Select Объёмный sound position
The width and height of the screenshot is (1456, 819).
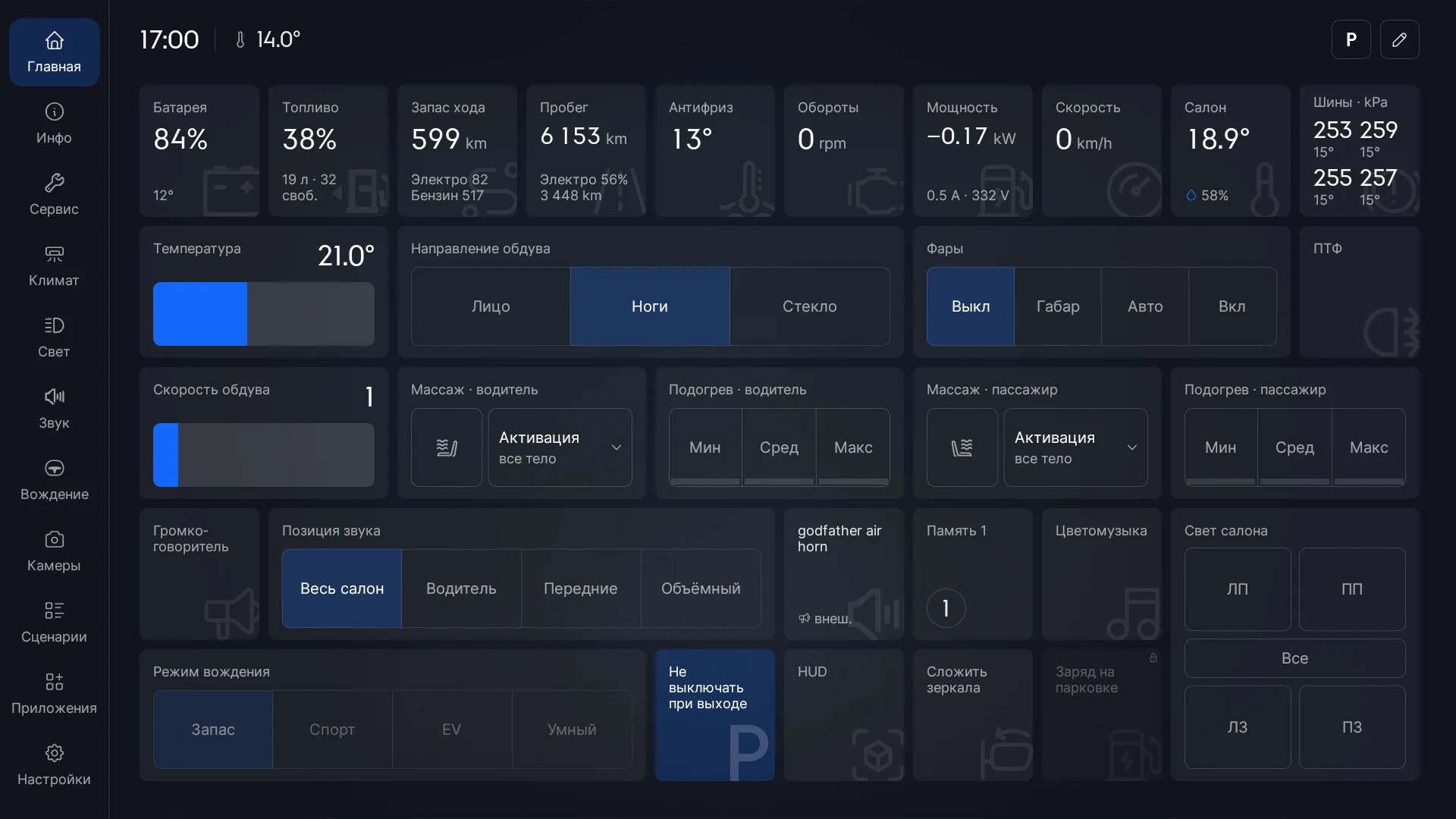click(x=701, y=588)
